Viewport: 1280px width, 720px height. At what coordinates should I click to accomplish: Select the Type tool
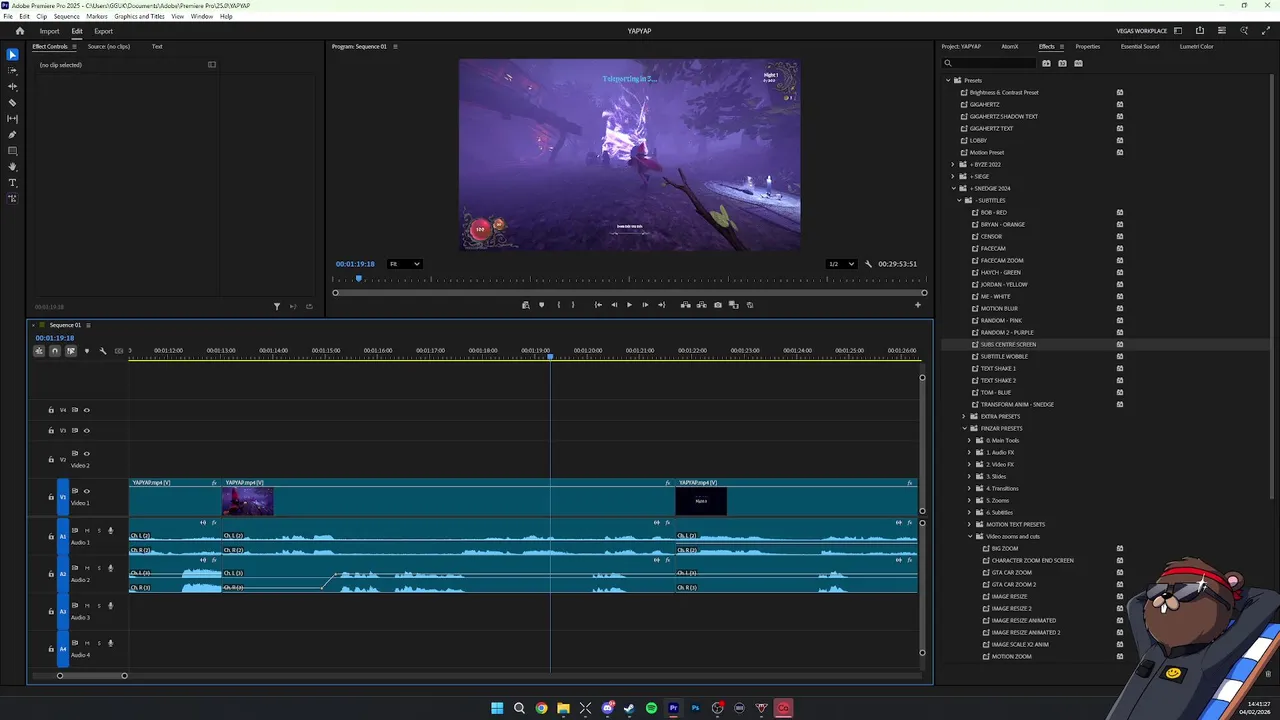12,182
